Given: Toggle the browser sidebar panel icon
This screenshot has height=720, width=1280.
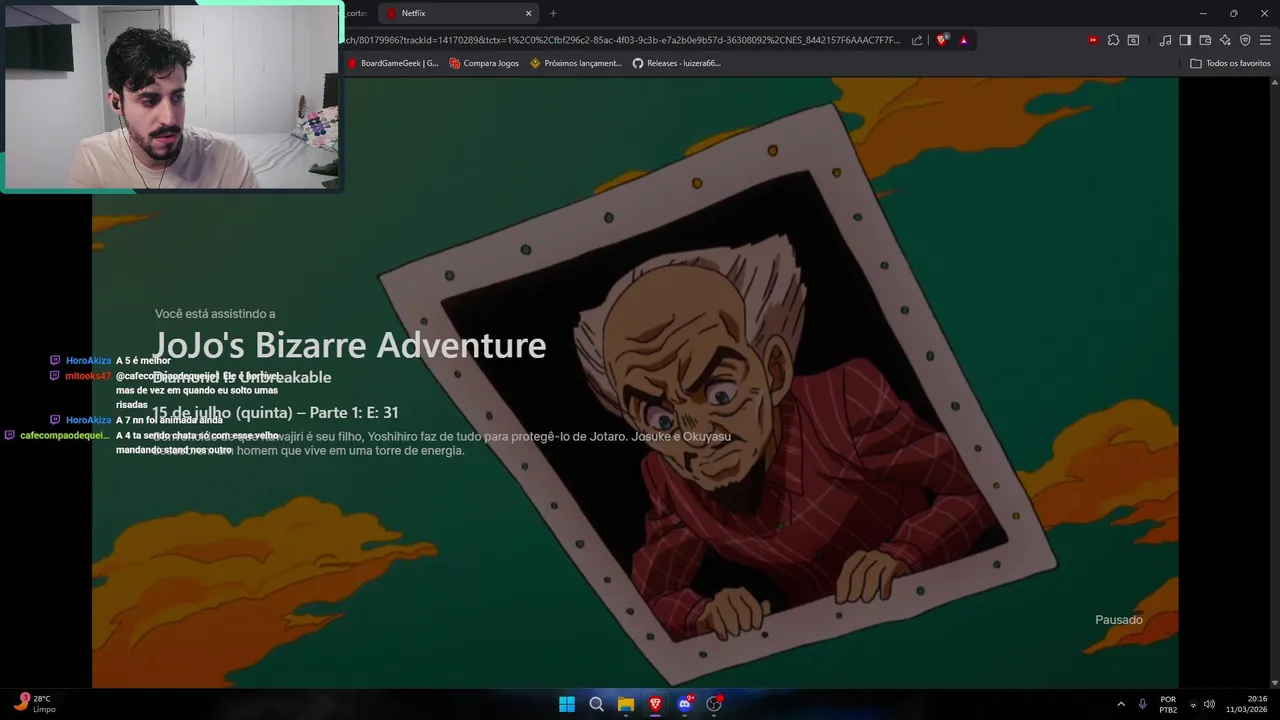Looking at the screenshot, I should [1185, 40].
